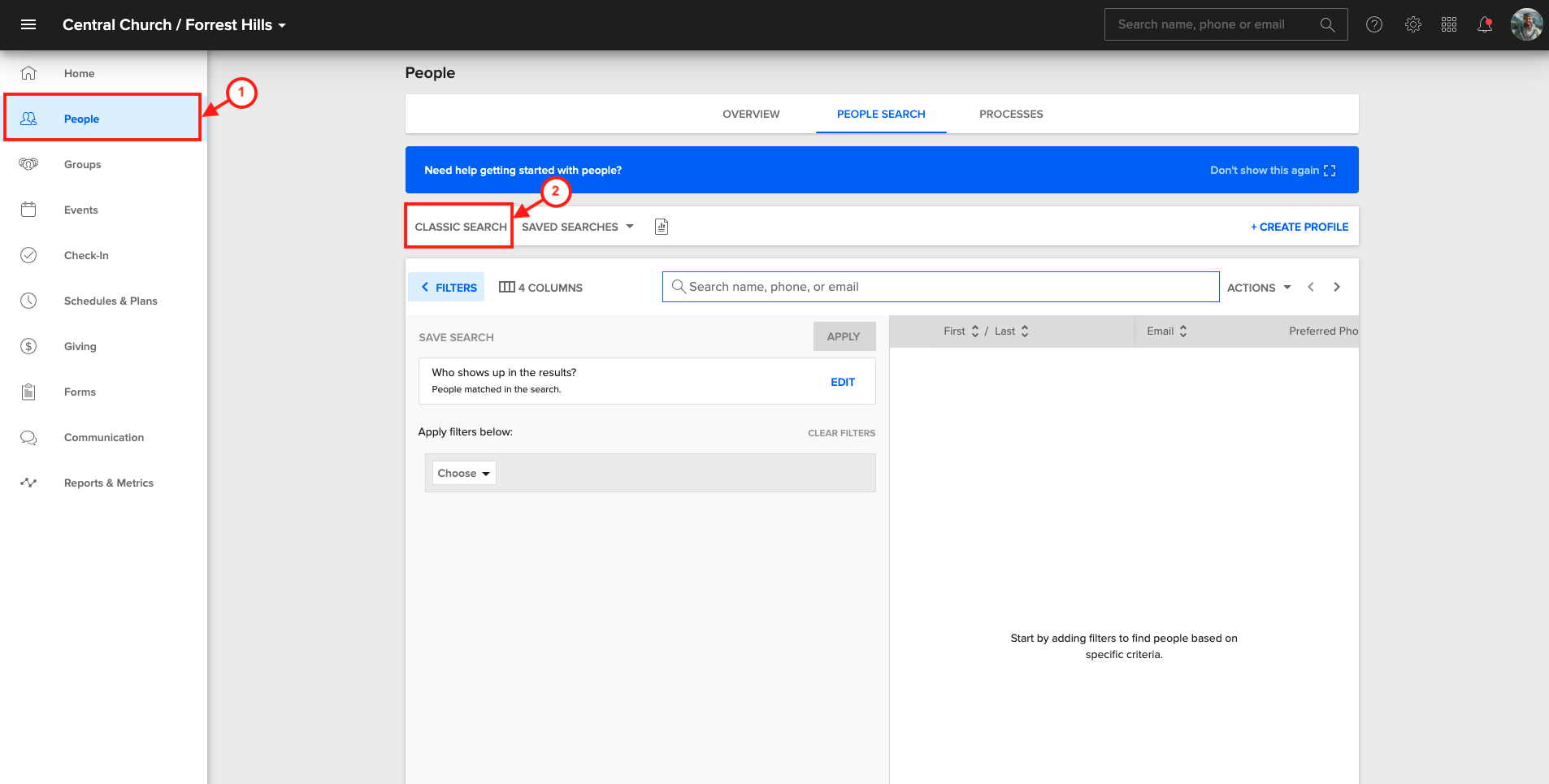Switch to the PROCESSES tab
This screenshot has height=784, width=1549.
point(1011,114)
